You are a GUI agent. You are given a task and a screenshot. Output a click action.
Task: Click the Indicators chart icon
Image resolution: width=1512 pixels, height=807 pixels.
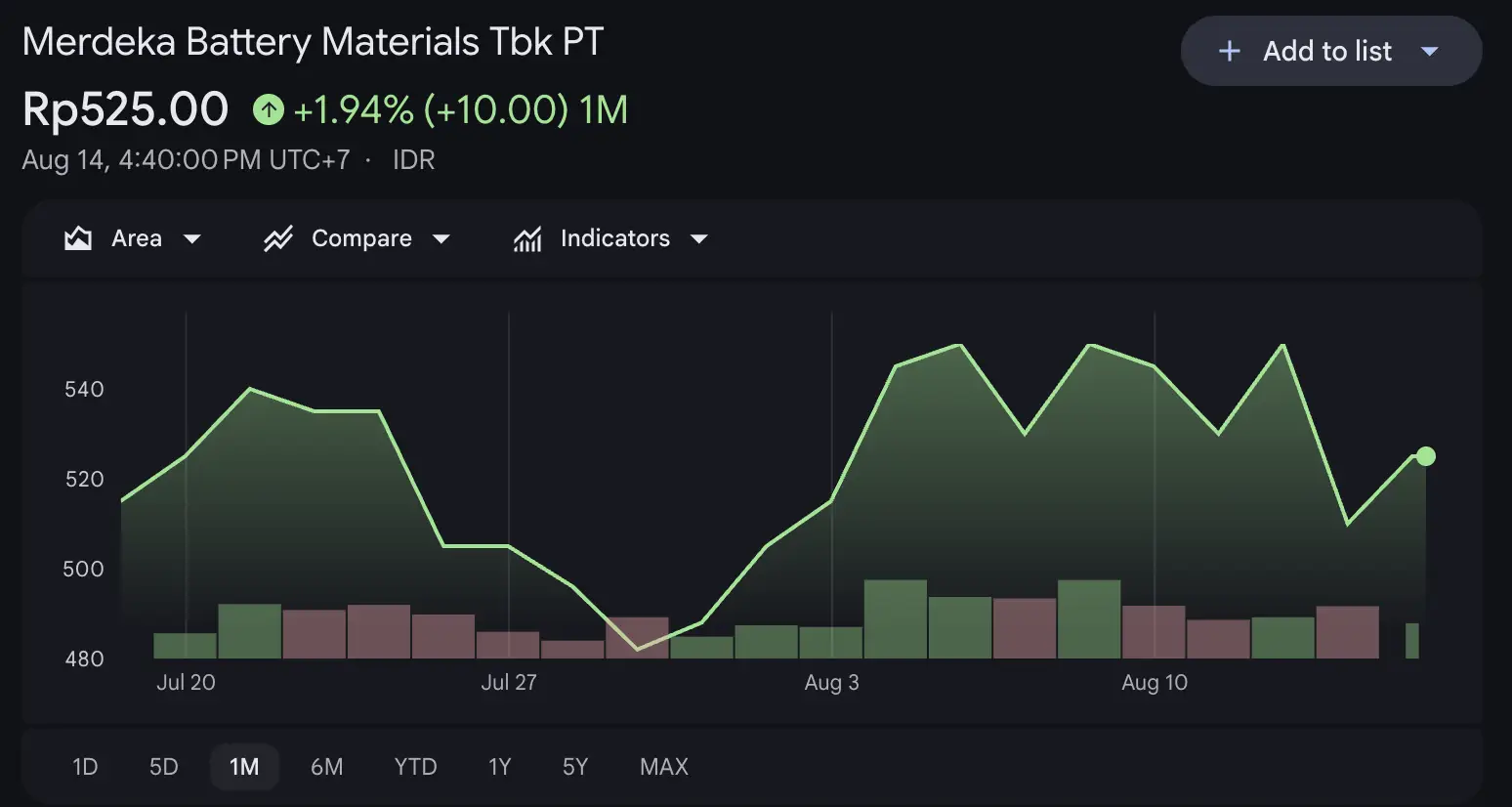pos(527,238)
